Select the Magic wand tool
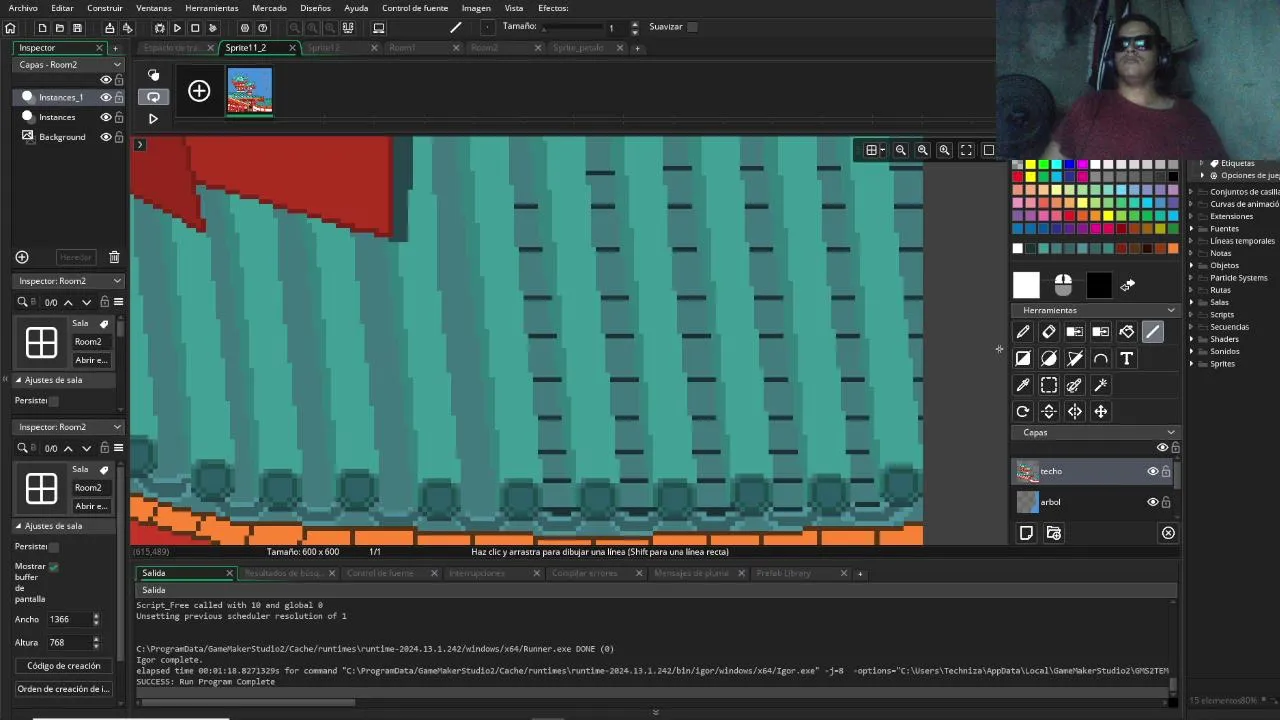 click(1101, 385)
